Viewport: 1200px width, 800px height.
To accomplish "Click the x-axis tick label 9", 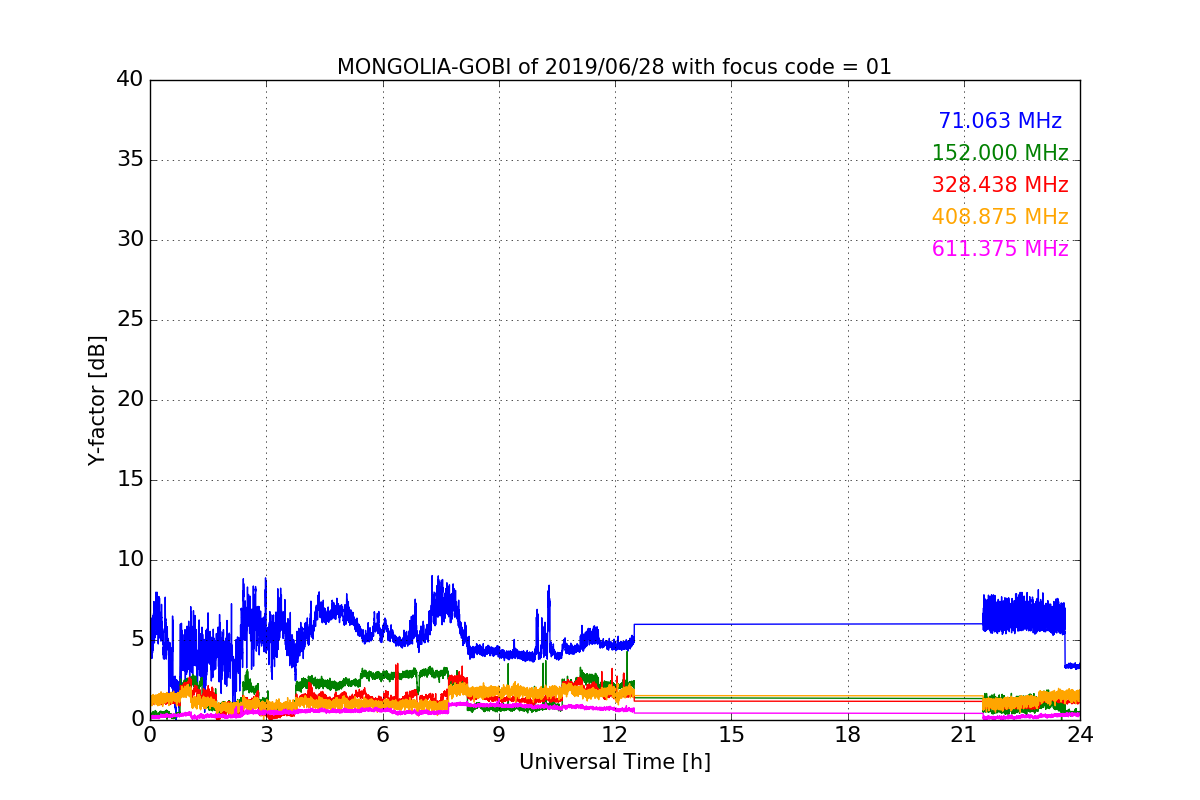I will tap(499, 734).
